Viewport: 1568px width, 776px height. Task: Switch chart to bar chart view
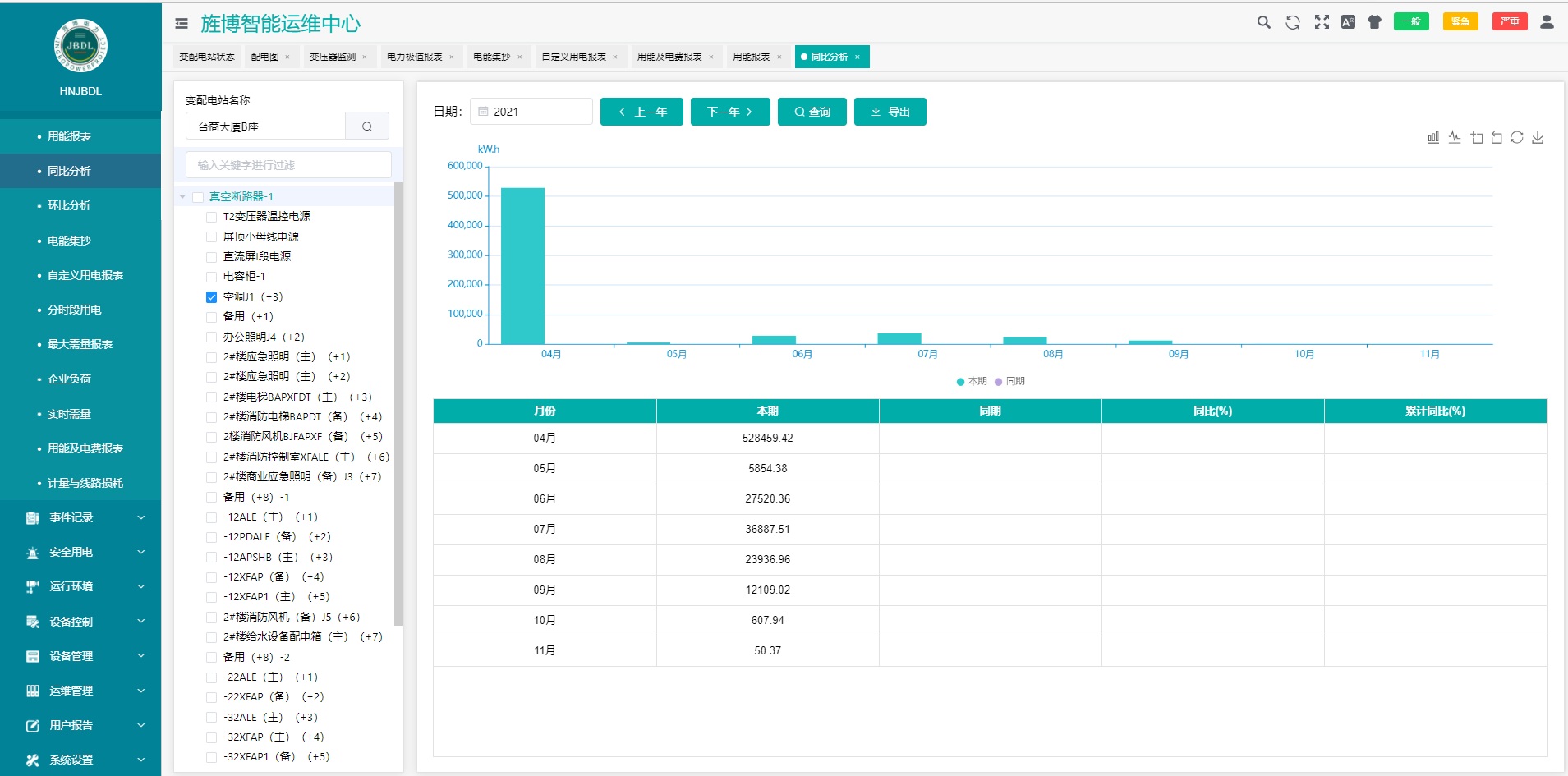click(1432, 138)
